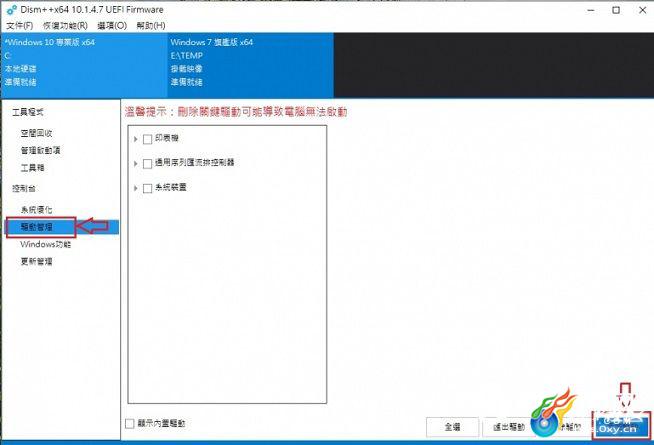Image resolution: width=654 pixels, height=445 pixels.
Task: Click the 工具程式 section header
Action: click(x=28, y=112)
